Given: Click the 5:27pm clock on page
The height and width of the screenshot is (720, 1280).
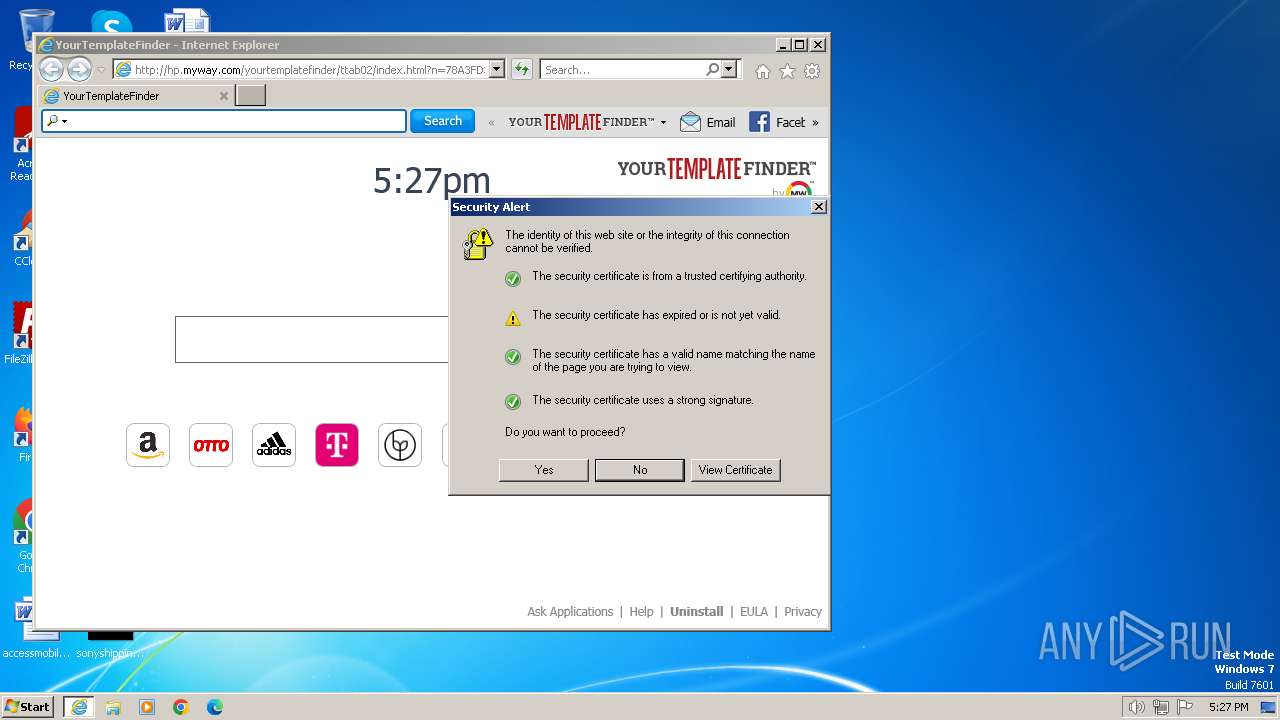Looking at the screenshot, I should (432, 181).
